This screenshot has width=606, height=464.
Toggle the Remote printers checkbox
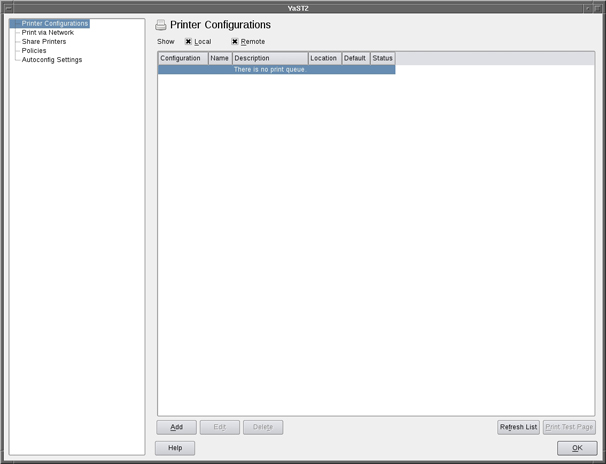coord(235,42)
